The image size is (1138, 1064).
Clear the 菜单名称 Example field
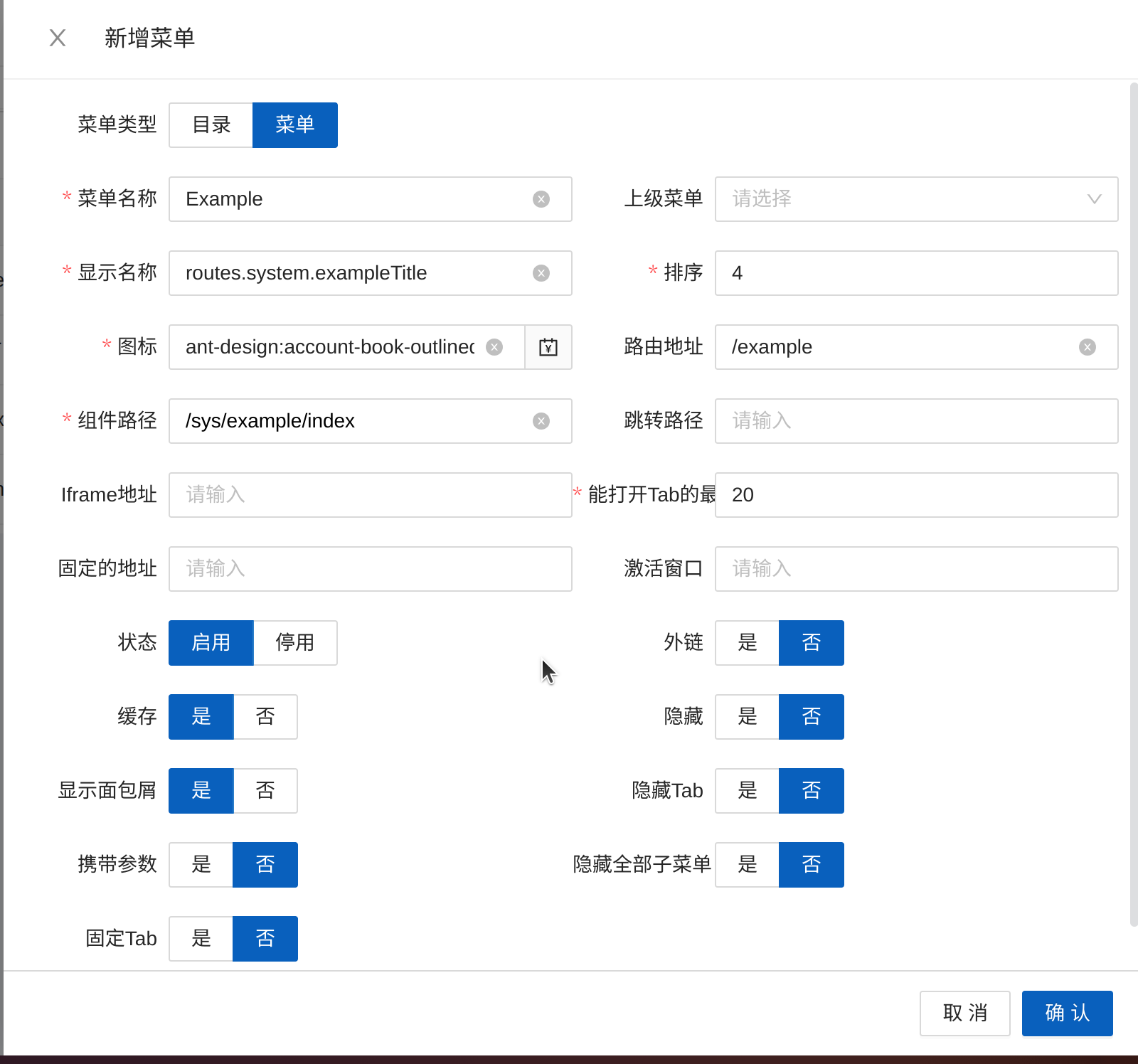pos(541,199)
